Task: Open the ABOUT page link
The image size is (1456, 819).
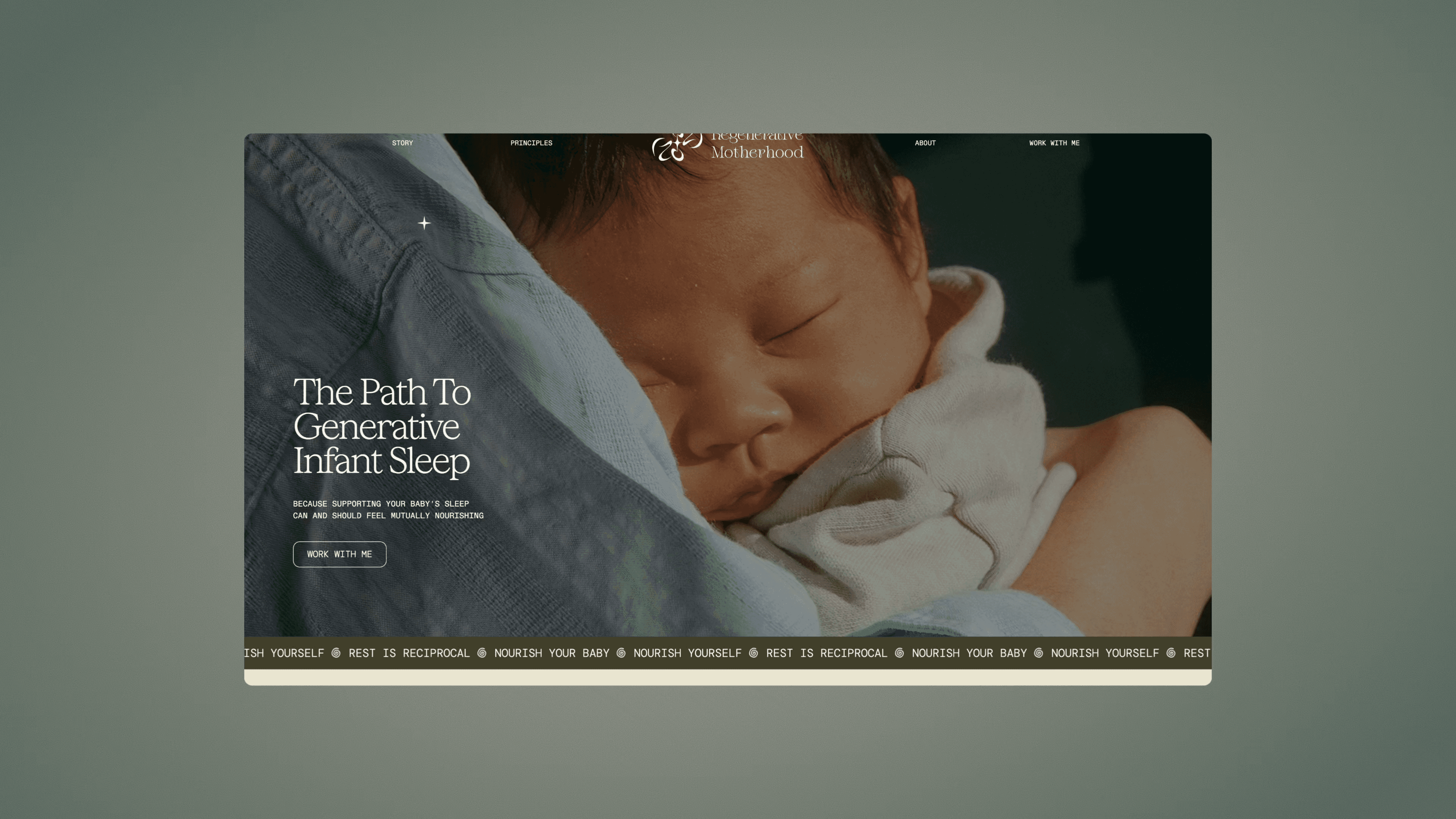Action: 925,143
